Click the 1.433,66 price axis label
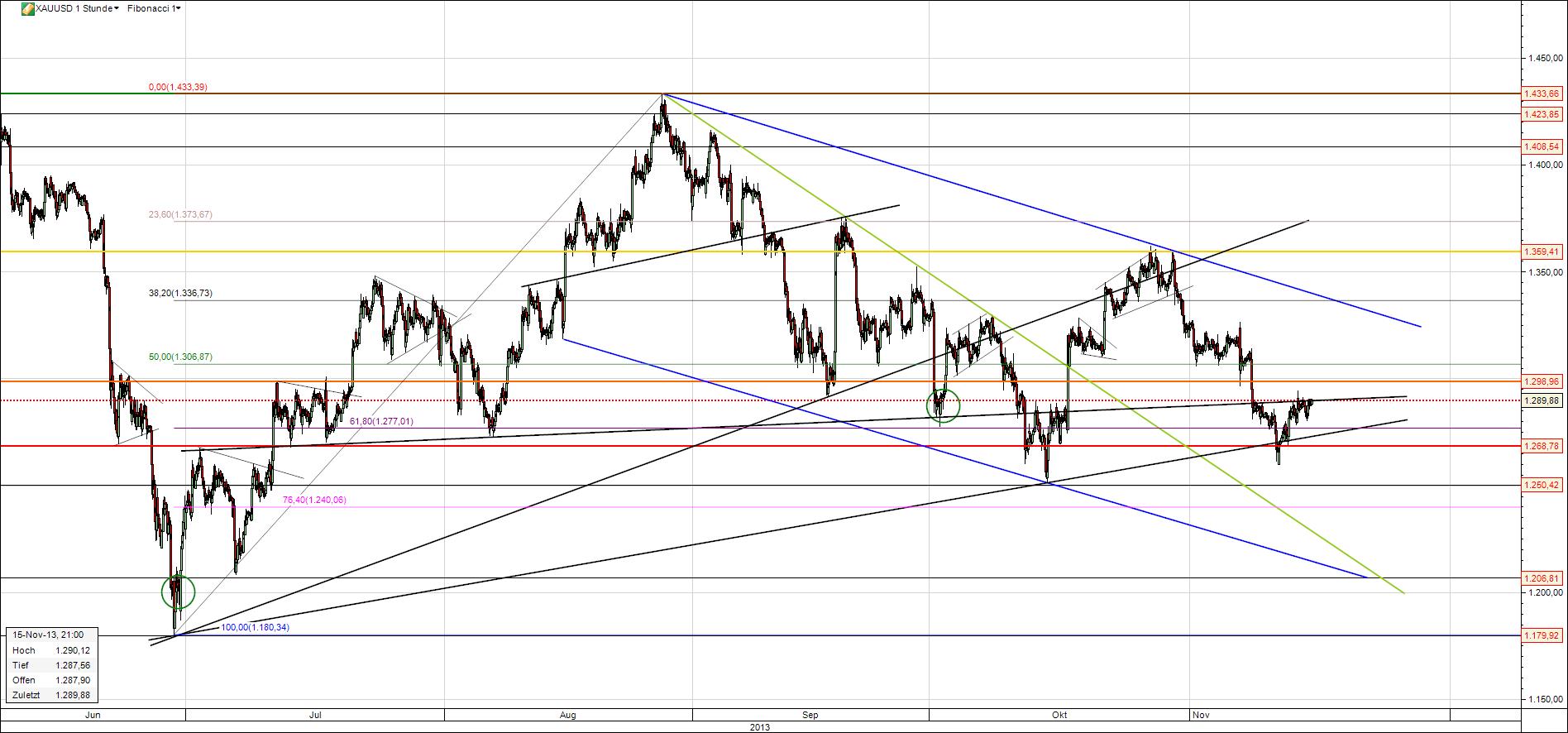This screenshot has height=733, width=1568. 1542,94
